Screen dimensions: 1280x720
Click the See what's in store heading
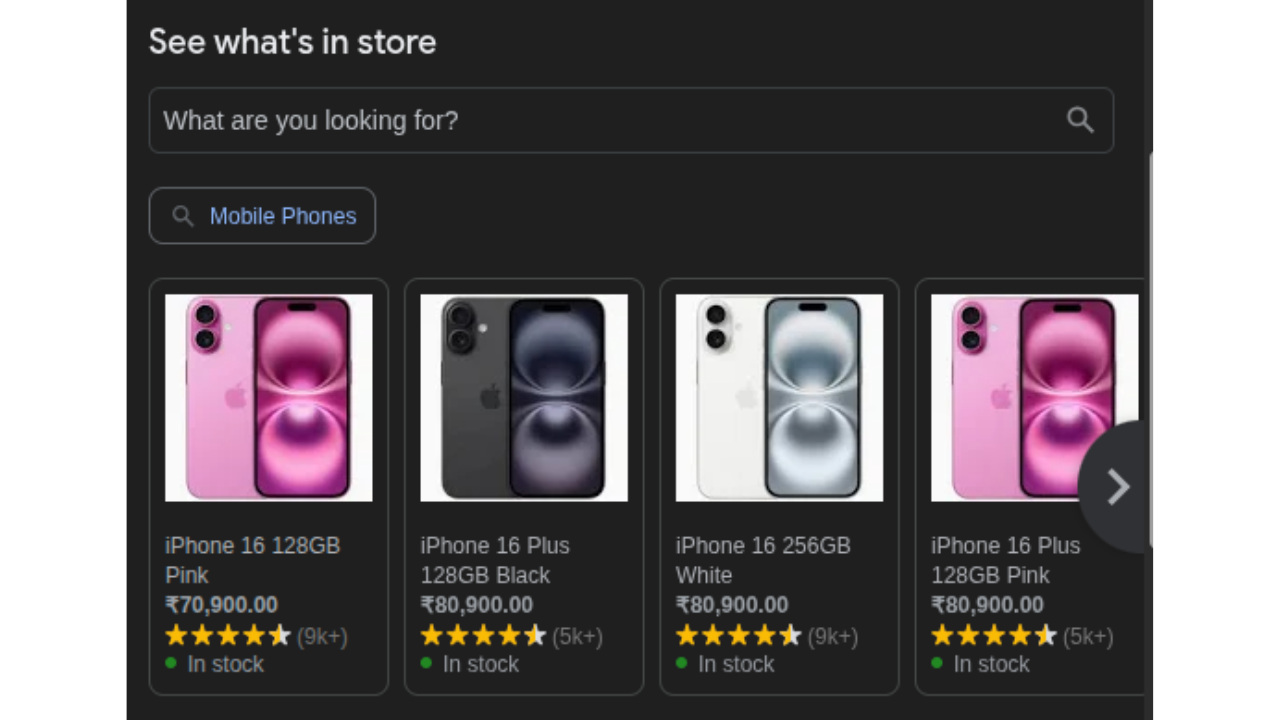(x=292, y=42)
